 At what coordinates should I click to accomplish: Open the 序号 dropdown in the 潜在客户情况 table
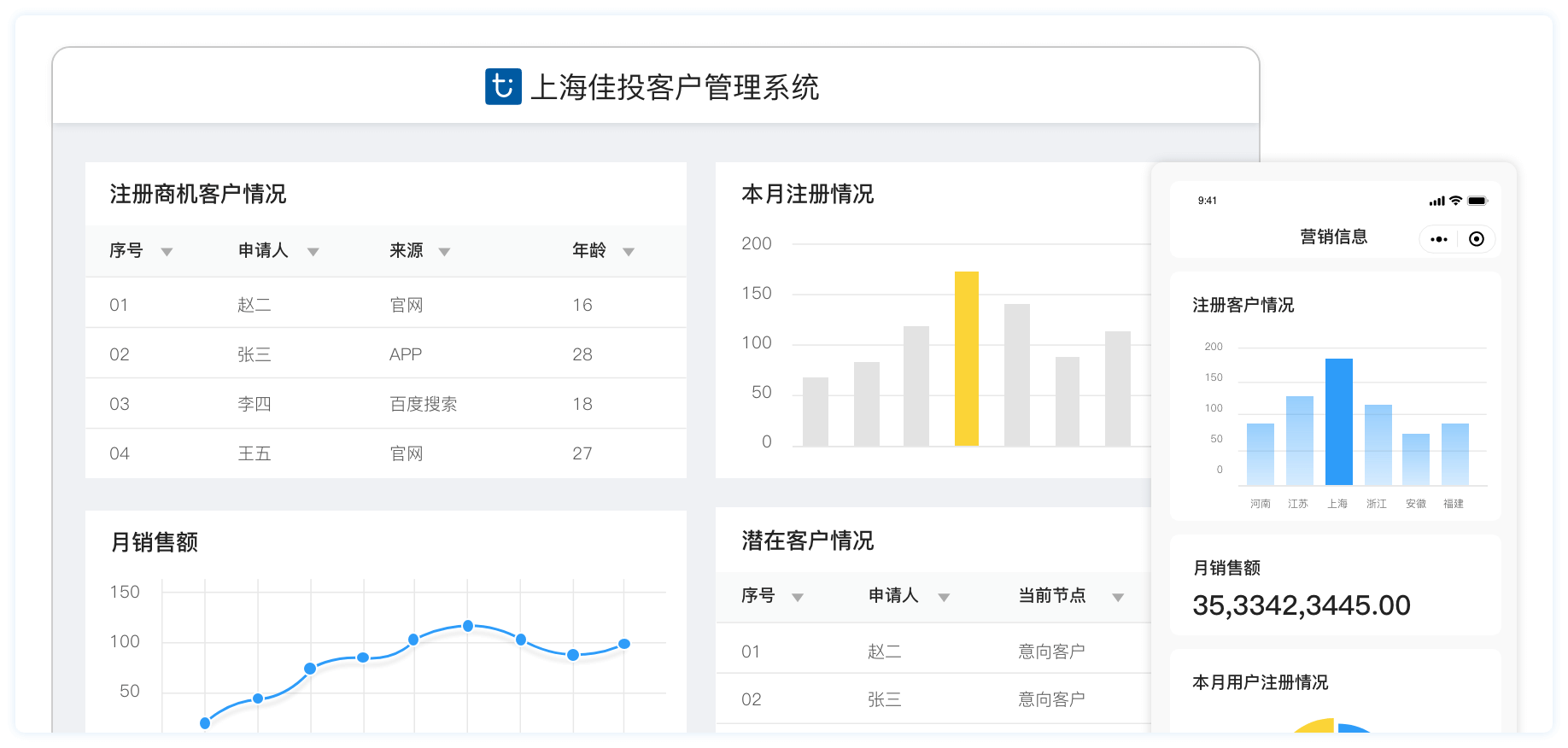[x=797, y=597]
